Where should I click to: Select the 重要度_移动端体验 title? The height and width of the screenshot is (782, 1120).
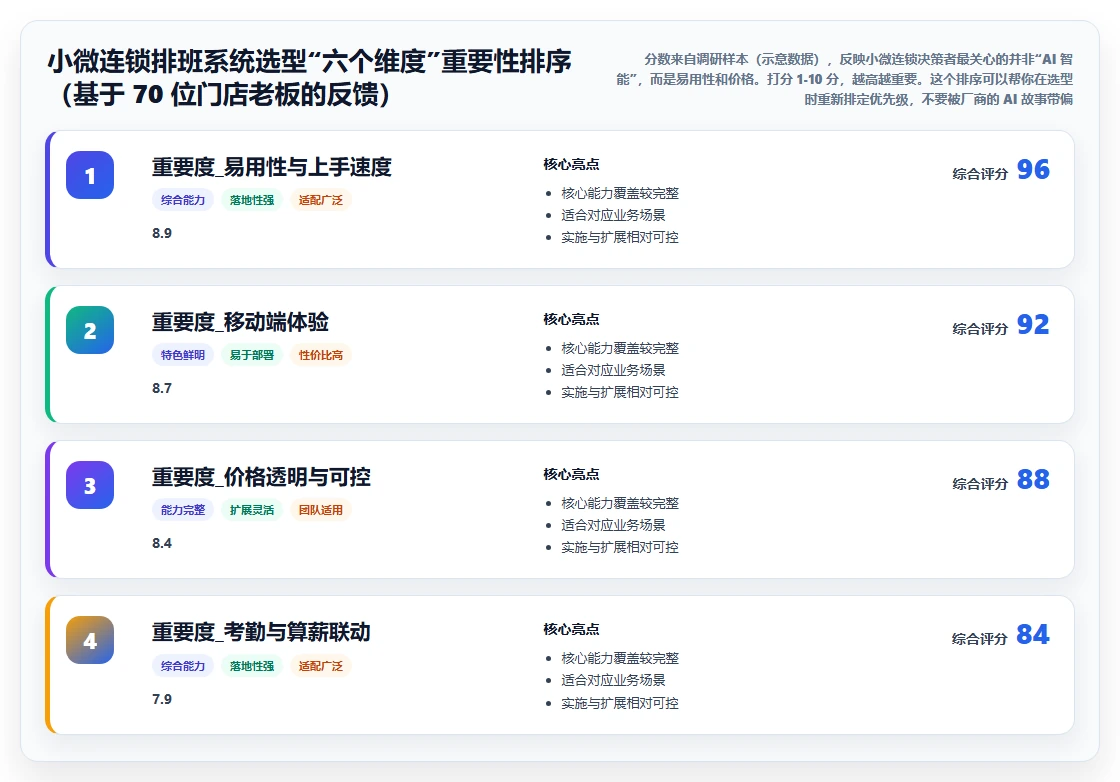240,322
